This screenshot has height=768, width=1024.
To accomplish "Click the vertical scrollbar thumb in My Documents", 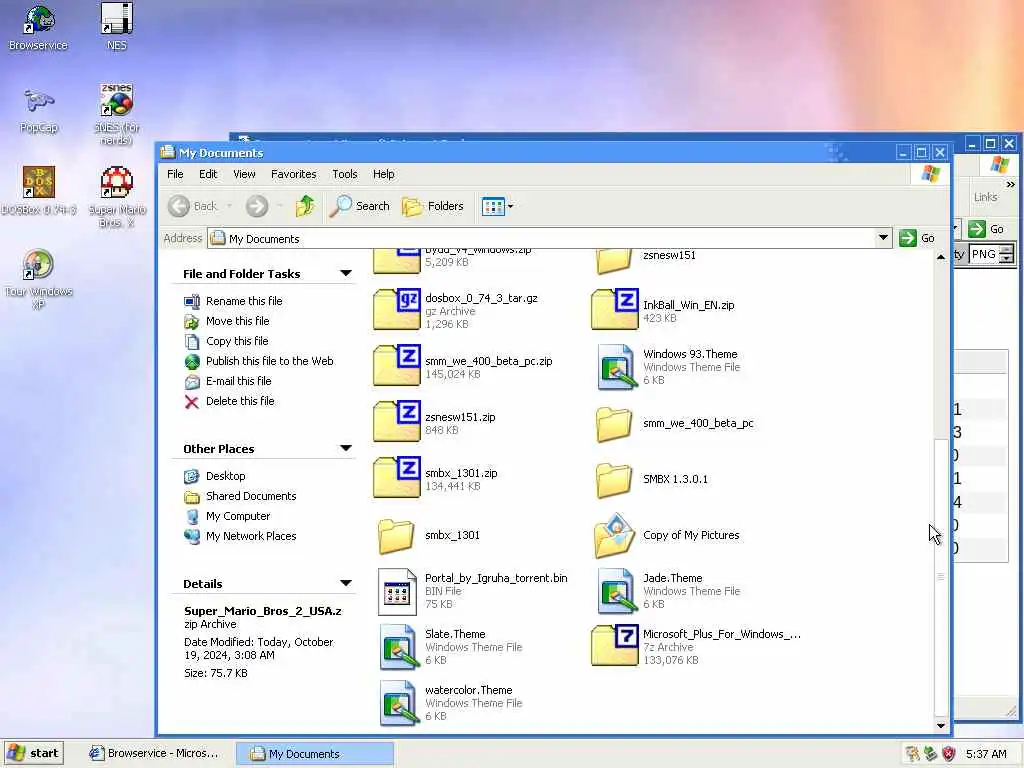I will (x=940, y=577).
